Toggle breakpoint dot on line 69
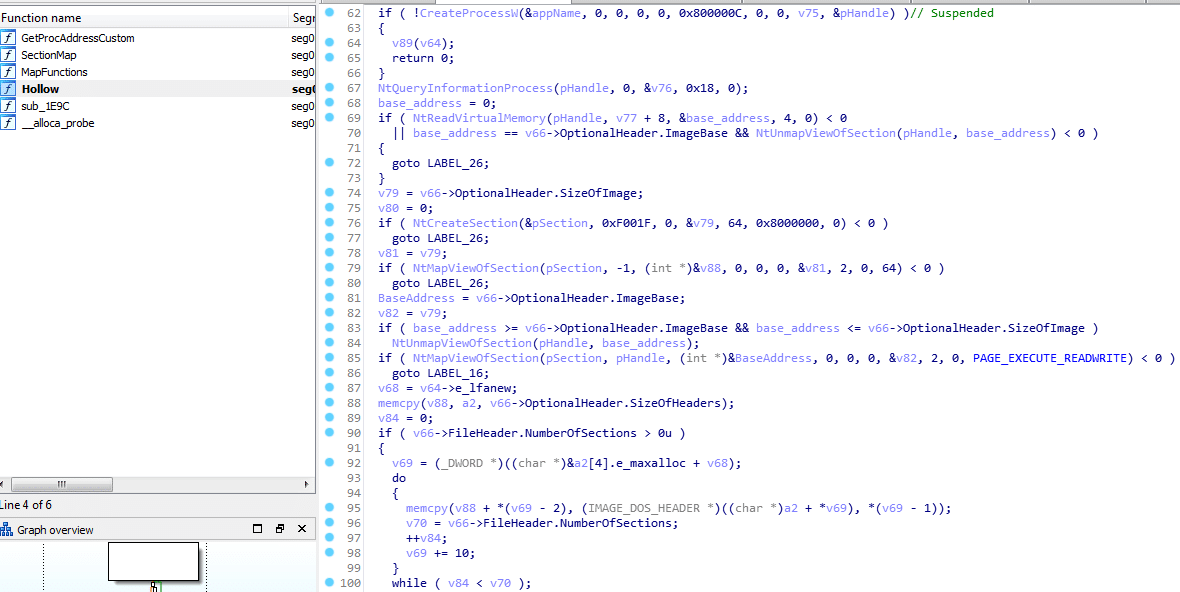 click(330, 117)
